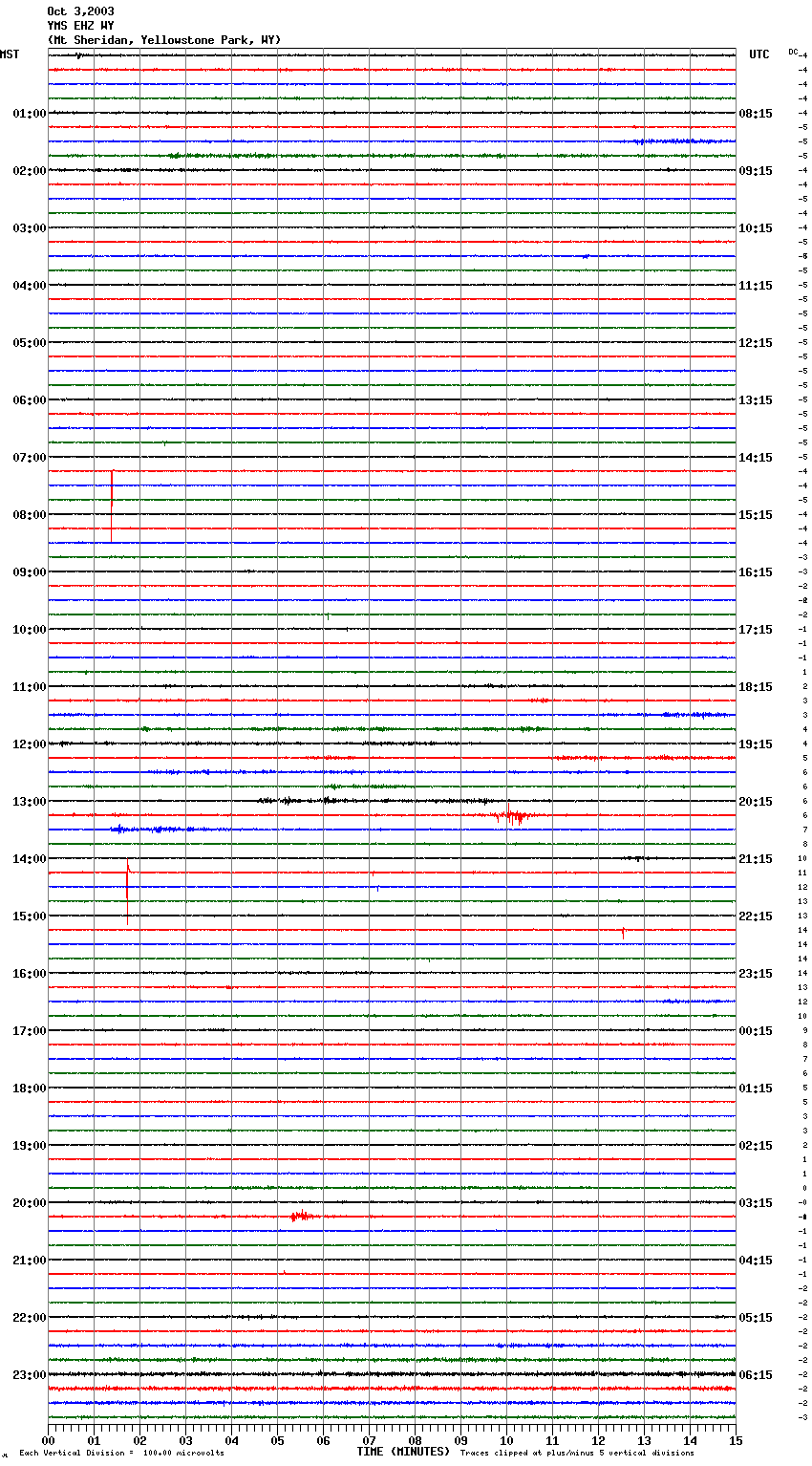
Task: Select the 15:00 MST time label
Action: coord(30,916)
